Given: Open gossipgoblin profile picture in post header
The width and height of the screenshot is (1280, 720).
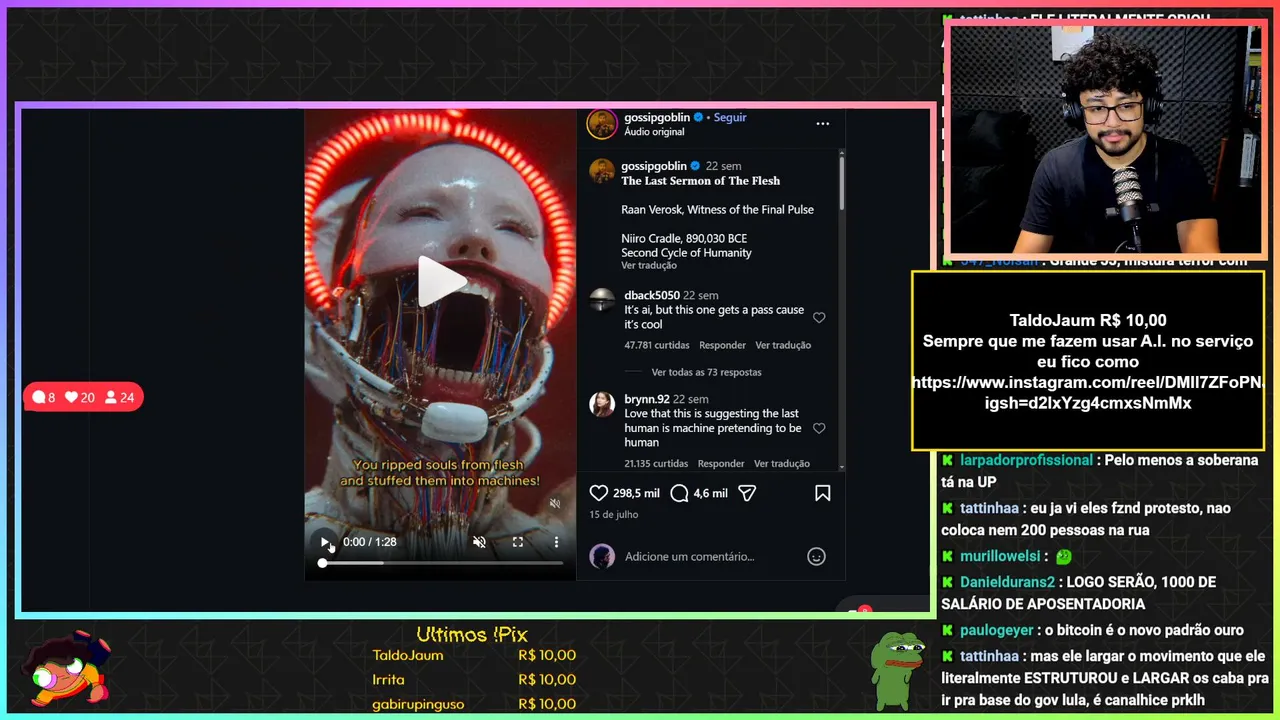Looking at the screenshot, I should 602,124.
